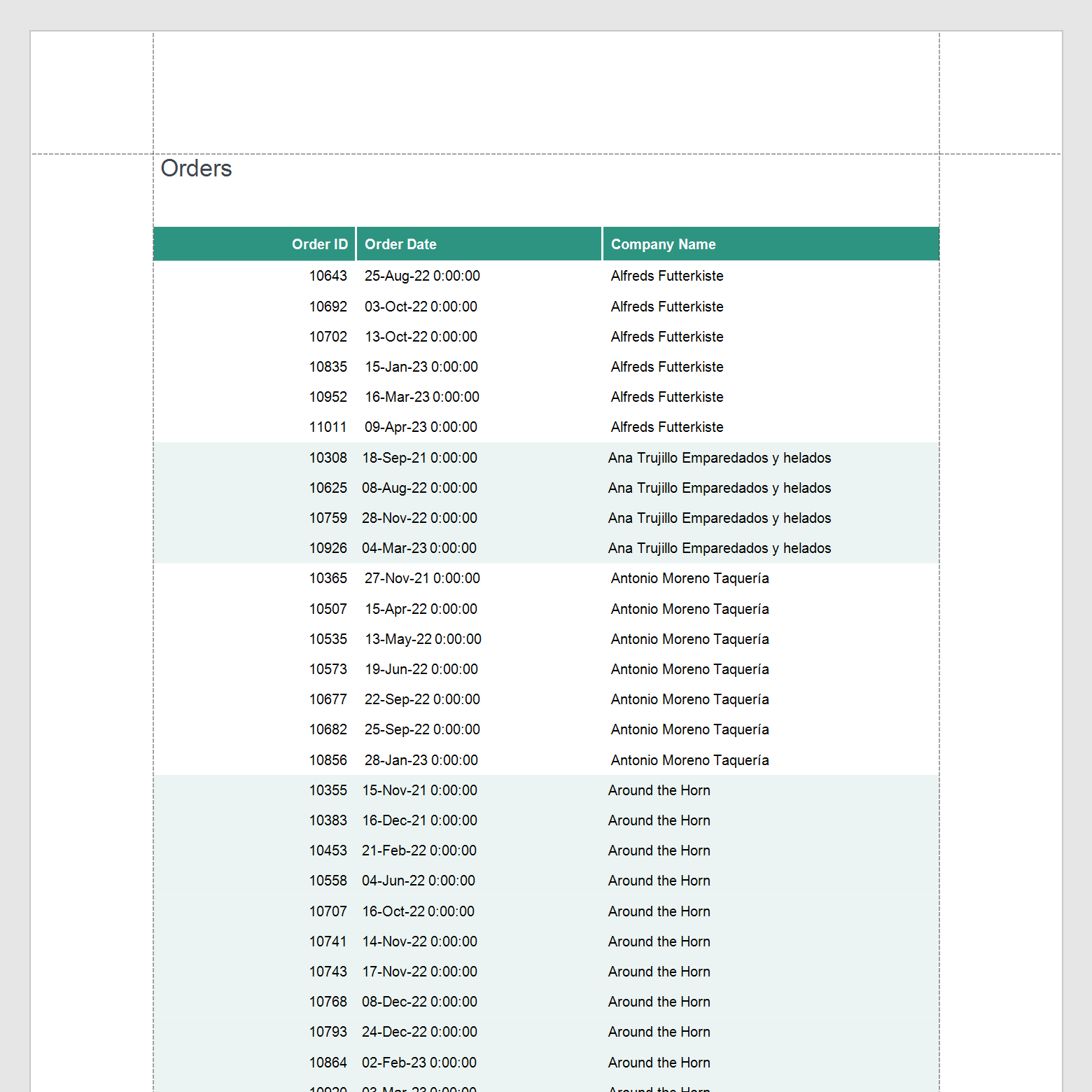Click order date 19-Jun-22 for order 10573
1092x1092 pixels.
click(421, 669)
